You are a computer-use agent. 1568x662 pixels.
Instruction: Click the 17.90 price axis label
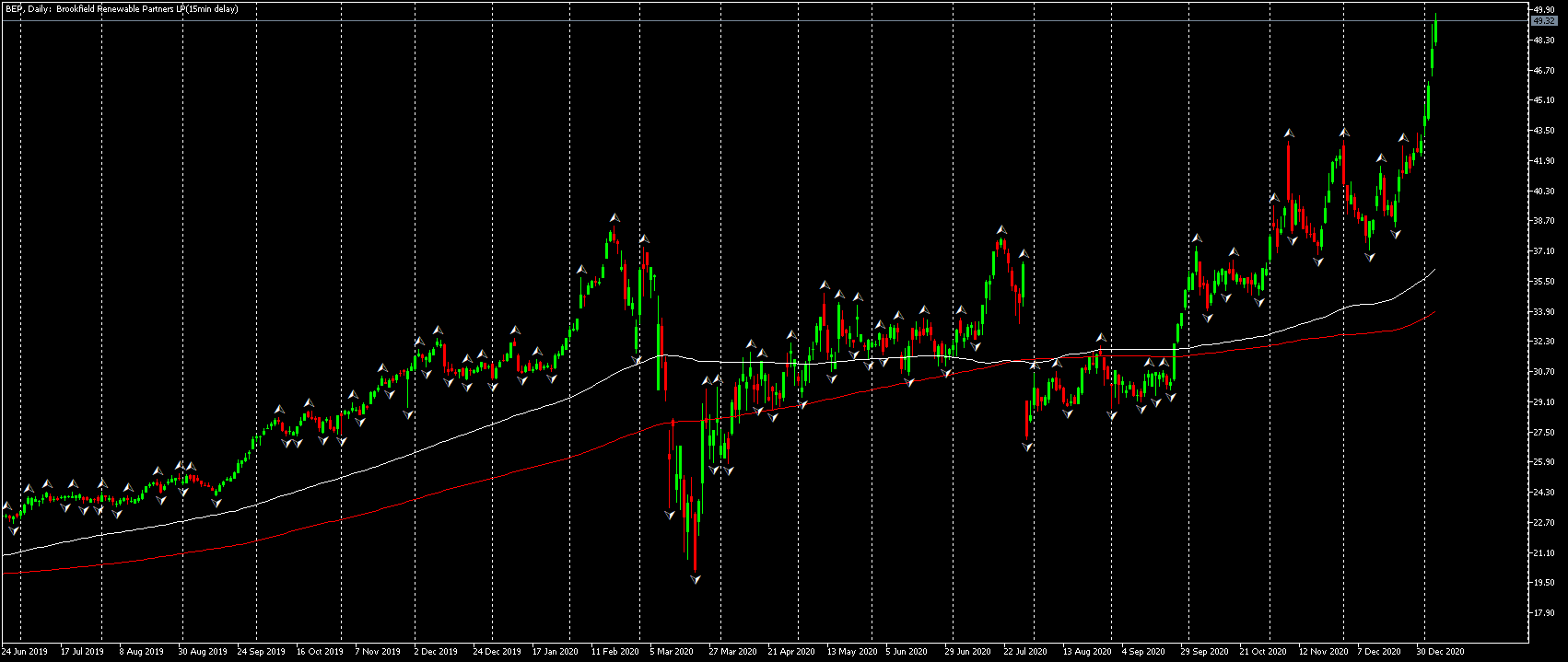(1543, 613)
